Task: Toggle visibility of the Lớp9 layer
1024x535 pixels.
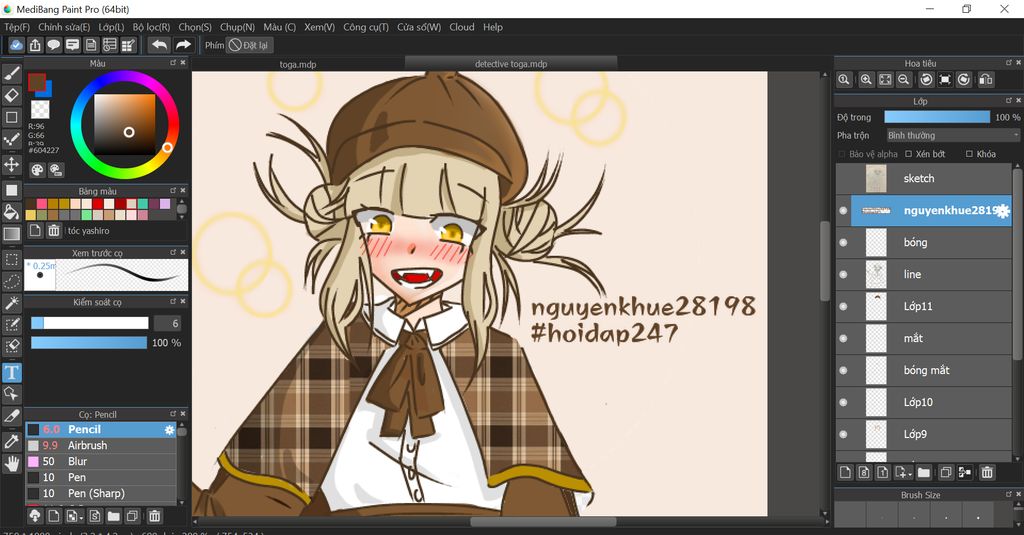Action: click(843, 434)
